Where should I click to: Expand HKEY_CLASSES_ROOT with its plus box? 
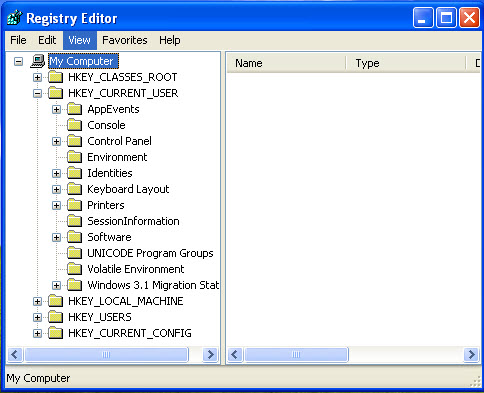click(x=37, y=77)
